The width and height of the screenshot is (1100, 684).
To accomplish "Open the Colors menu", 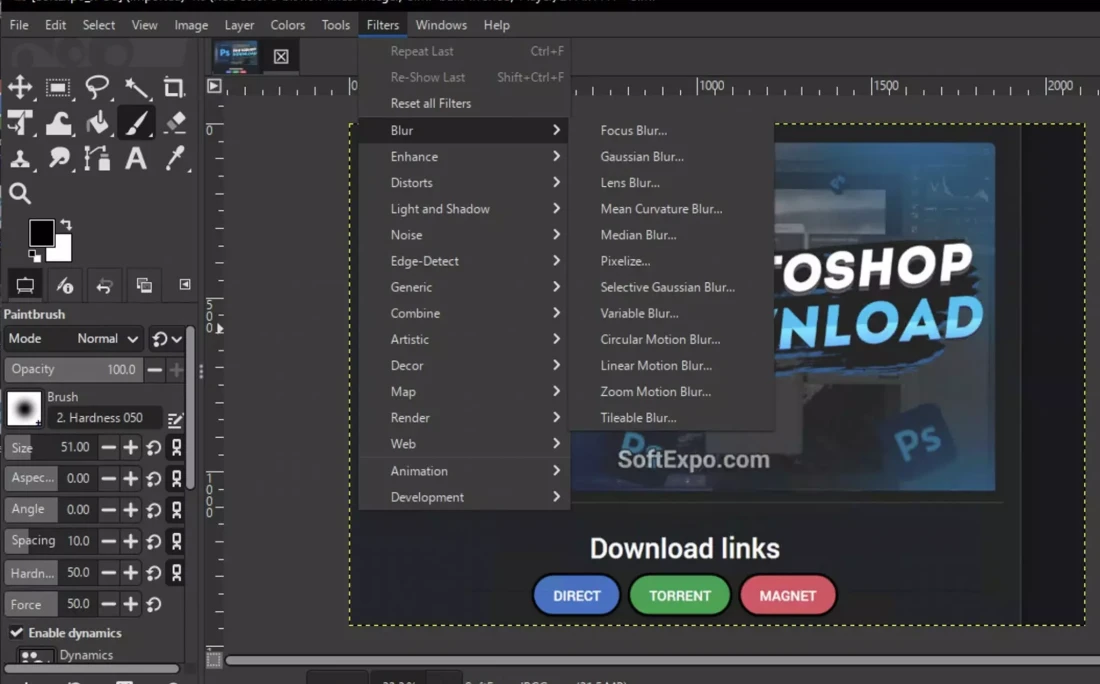I will coord(288,25).
